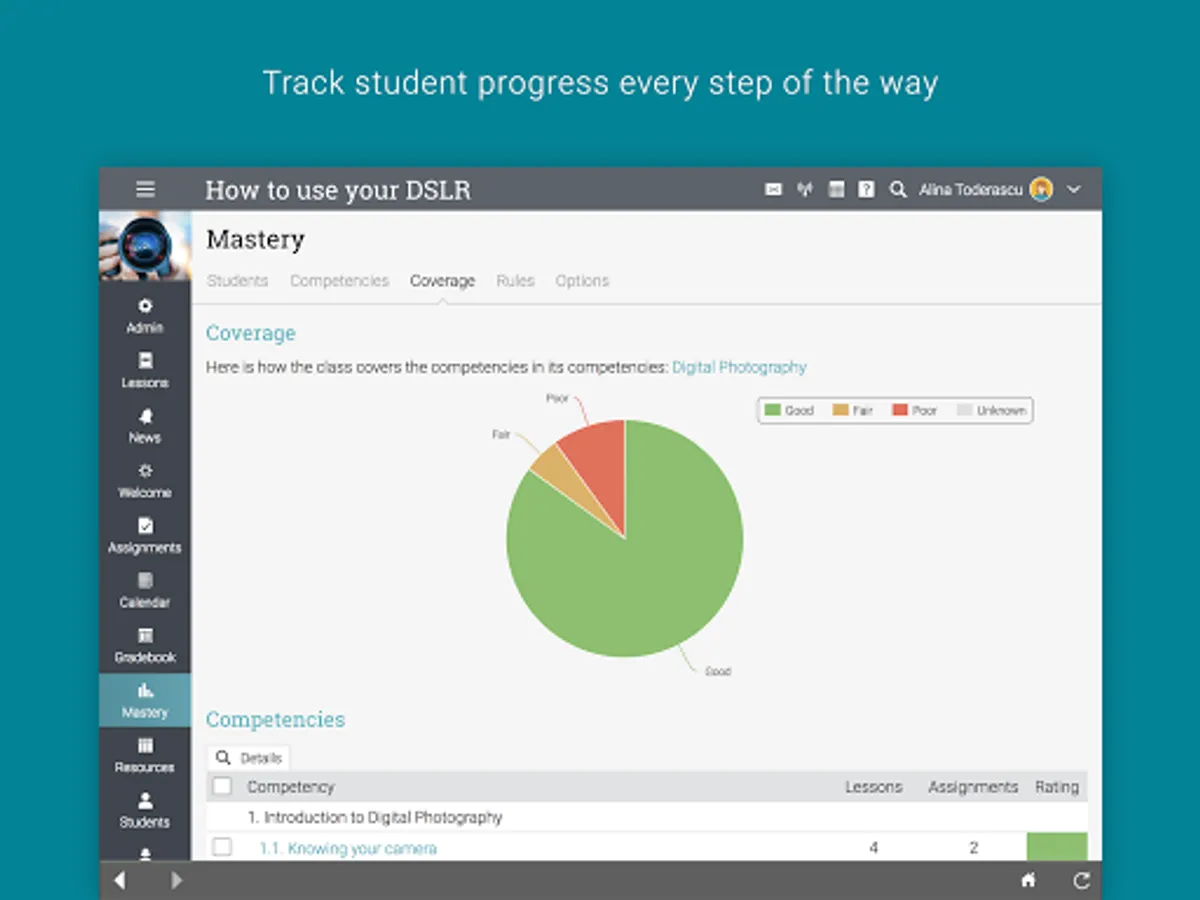
Task: Click the Competency column header
Action: point(291,787)
